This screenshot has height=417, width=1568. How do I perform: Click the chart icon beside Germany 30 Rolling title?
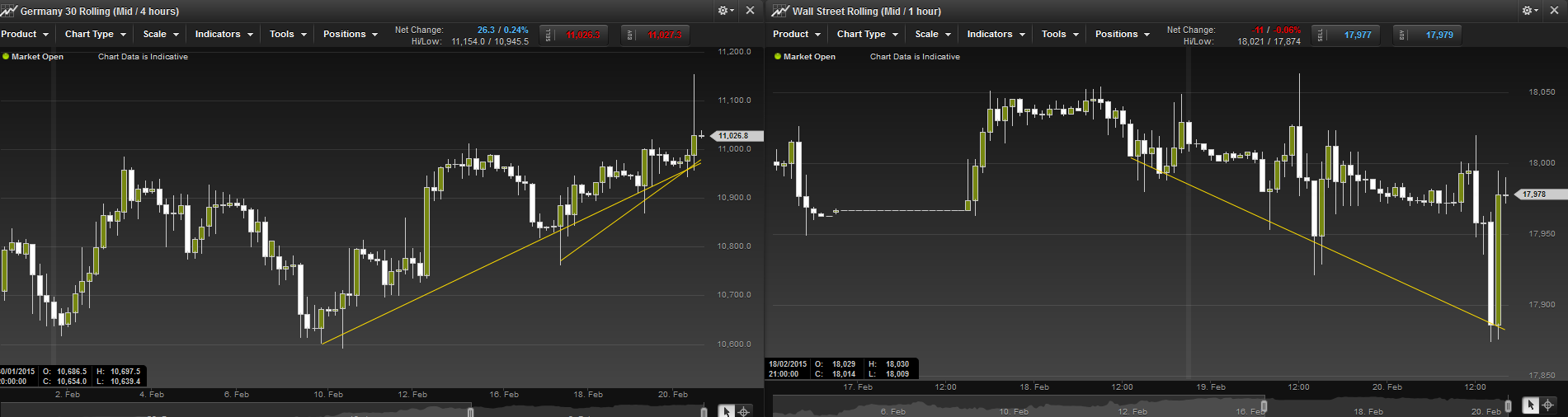9,11
